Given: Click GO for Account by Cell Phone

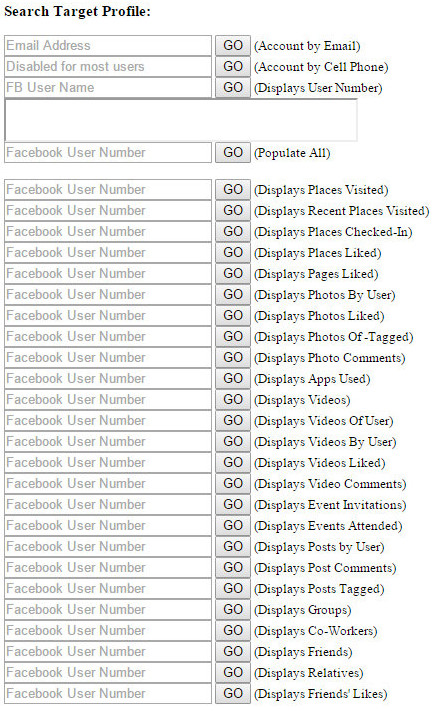Looking at the screenshot, I should (x=233, y=67).
